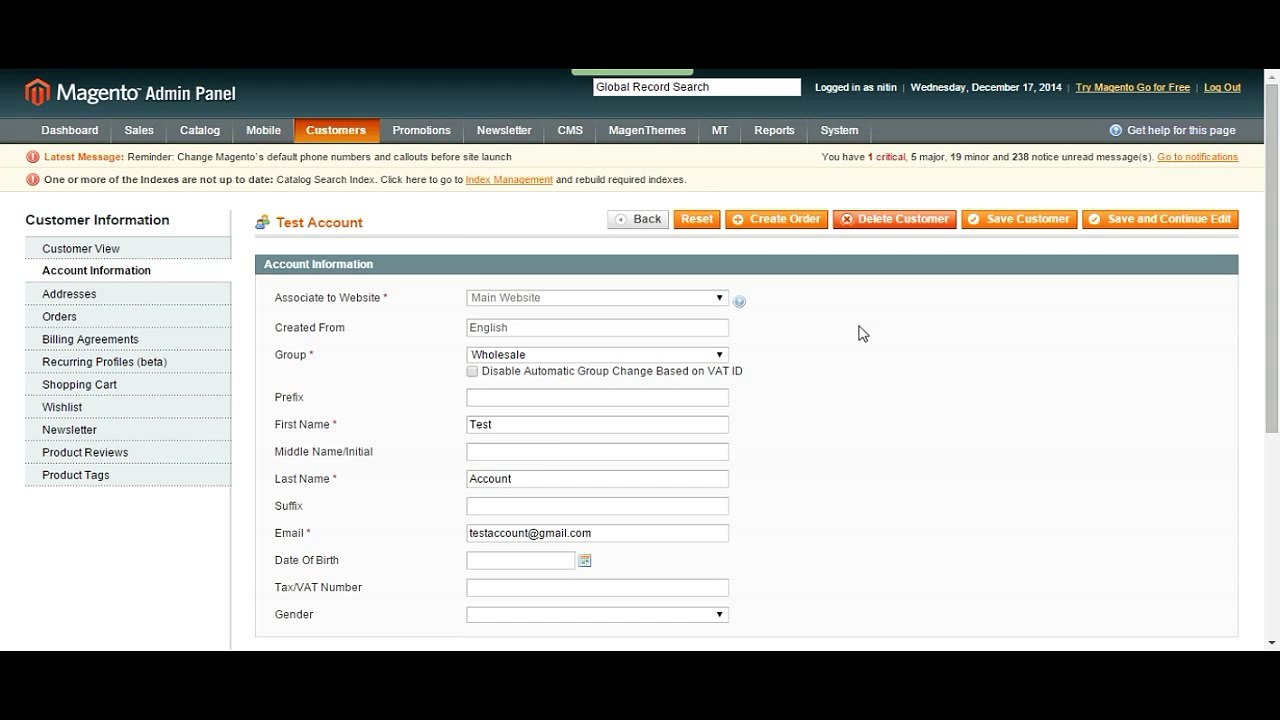Click into the Suffix field
This screenshot has width=1280, height=720.
coord(597,506)
